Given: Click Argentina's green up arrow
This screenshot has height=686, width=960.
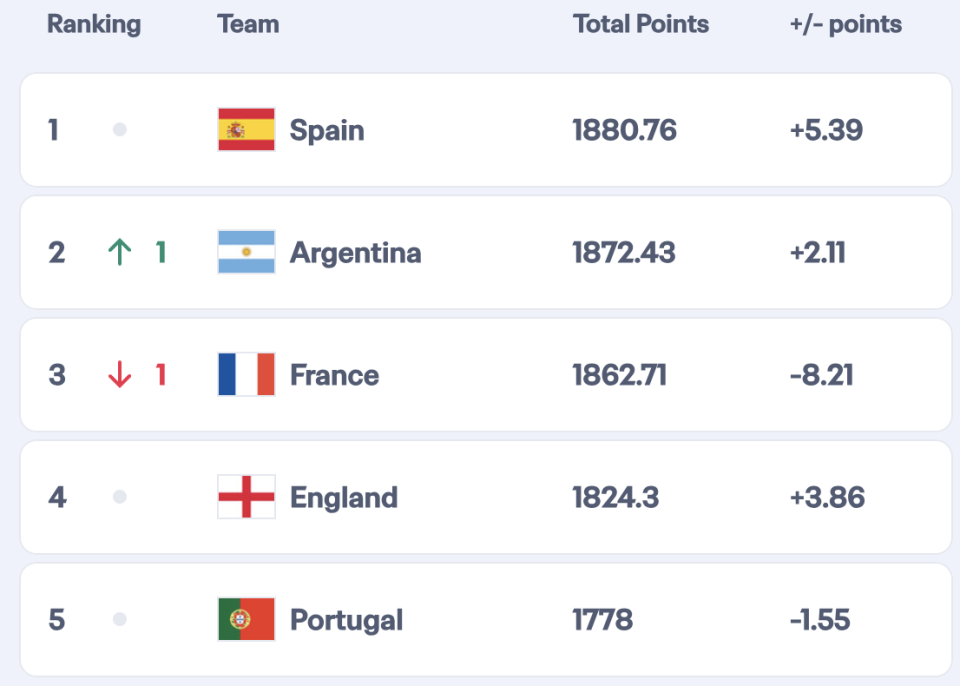Looking at the screenshot, I should (119, 252).
